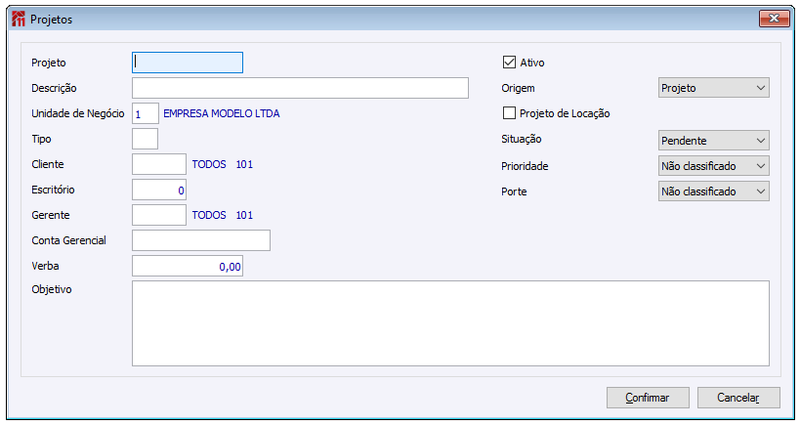Select the Escritório number field

coord(159,190)
